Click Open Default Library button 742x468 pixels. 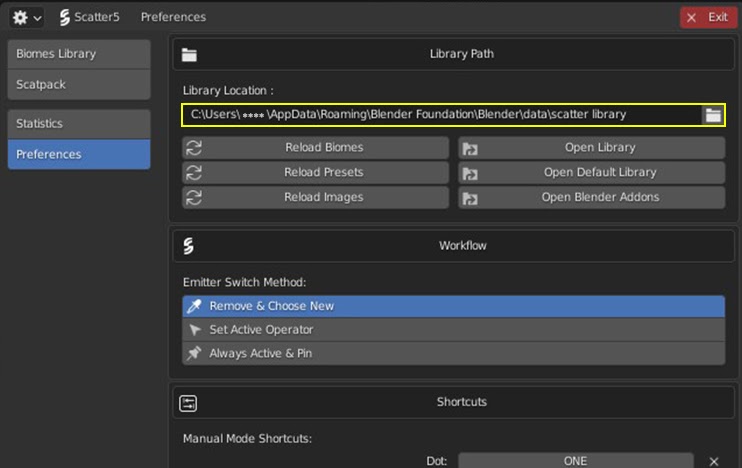[592, 172]
